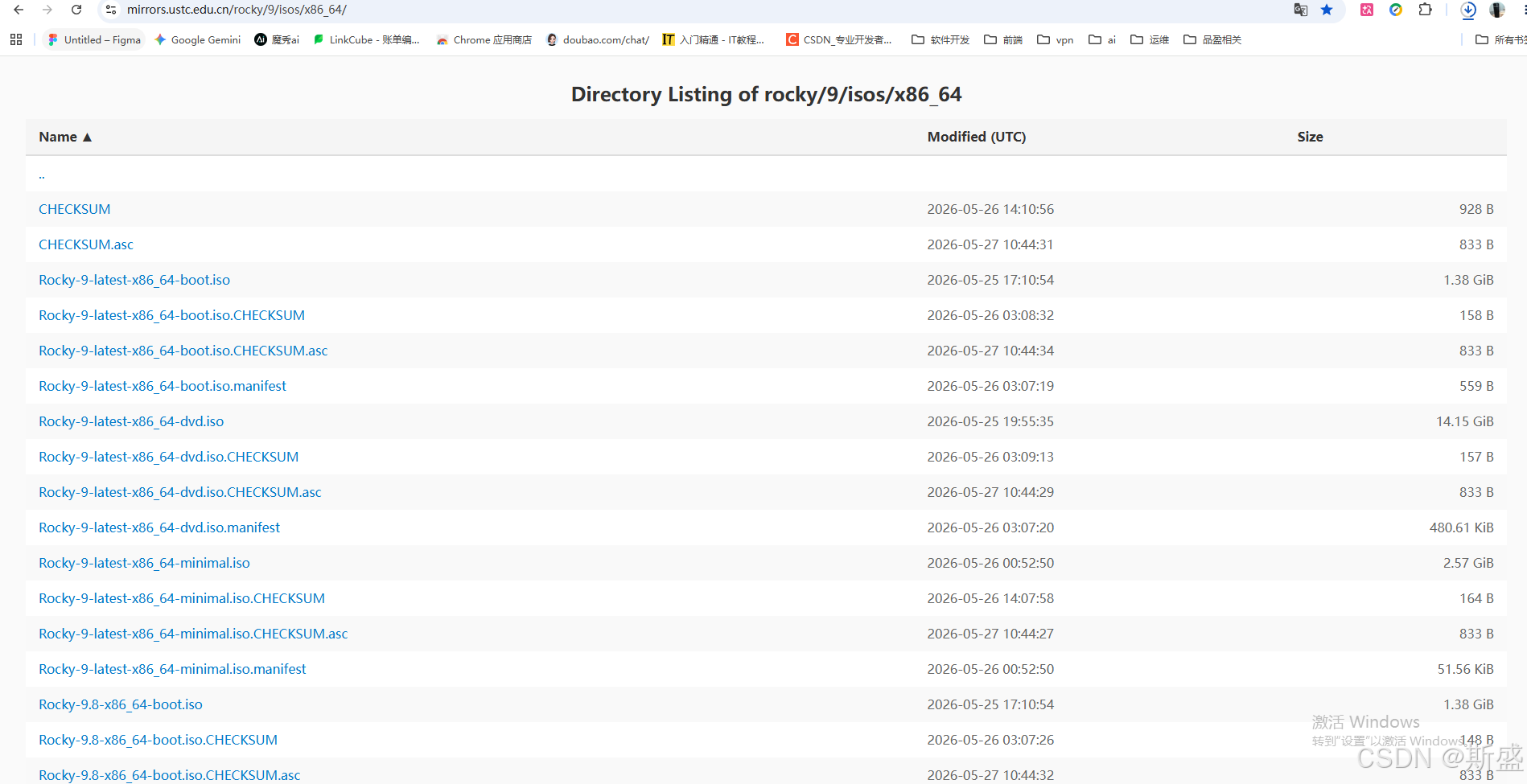Sort listing by Modified (UTC) column

point(977,137)
